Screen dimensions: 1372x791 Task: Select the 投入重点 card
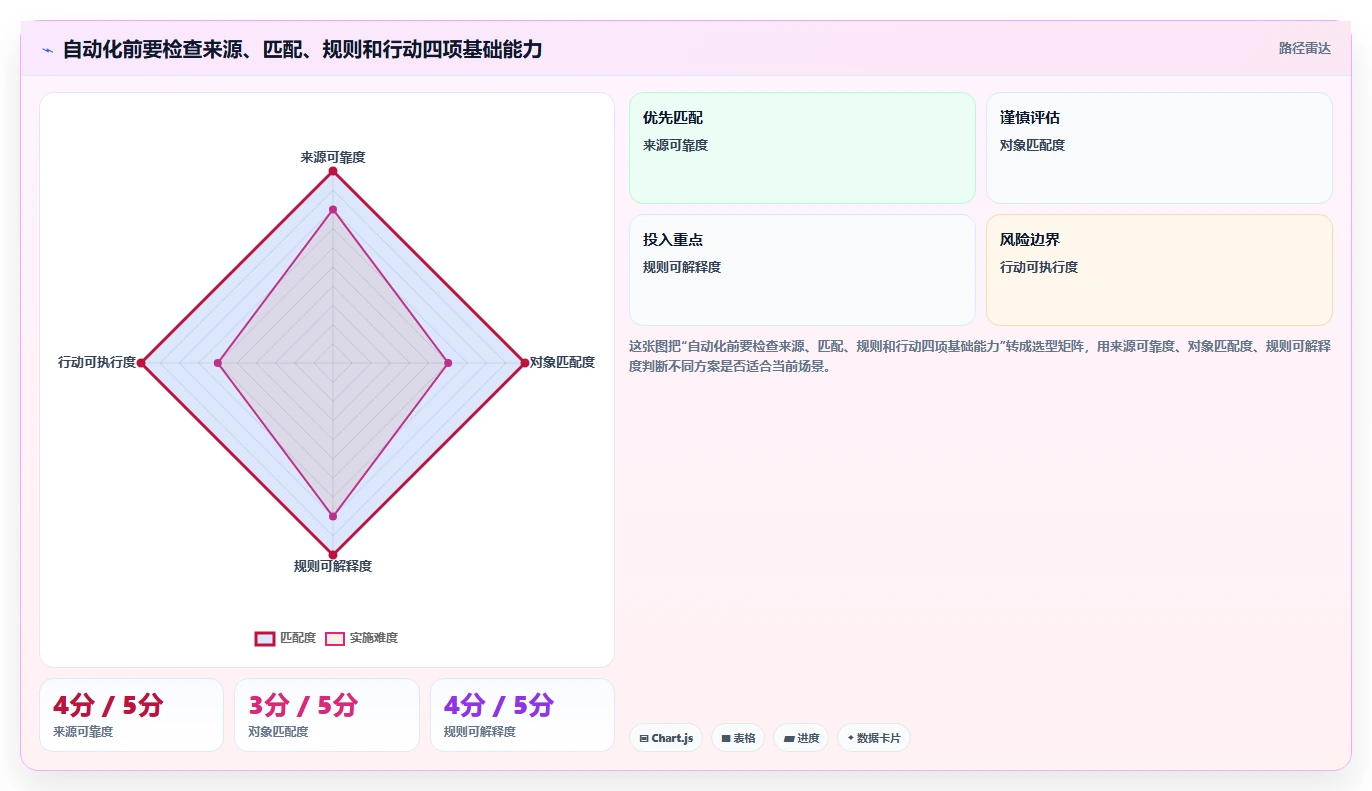pyautogui.click(x=802, y=270)
